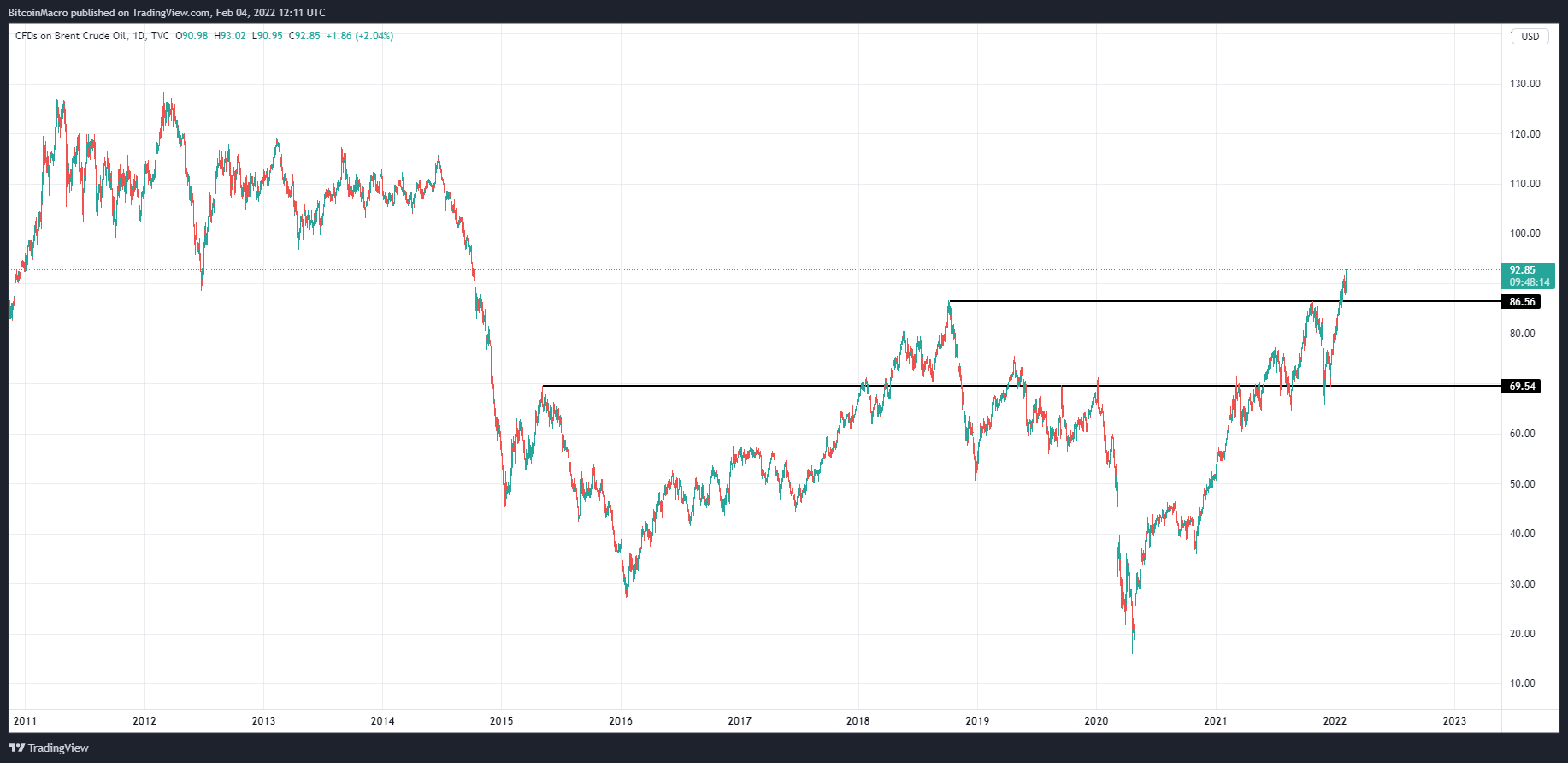Click the 40.00 price axis label
This screenshot has height=763, width=1568.
pyautogui.click(x=1522, y=534)
